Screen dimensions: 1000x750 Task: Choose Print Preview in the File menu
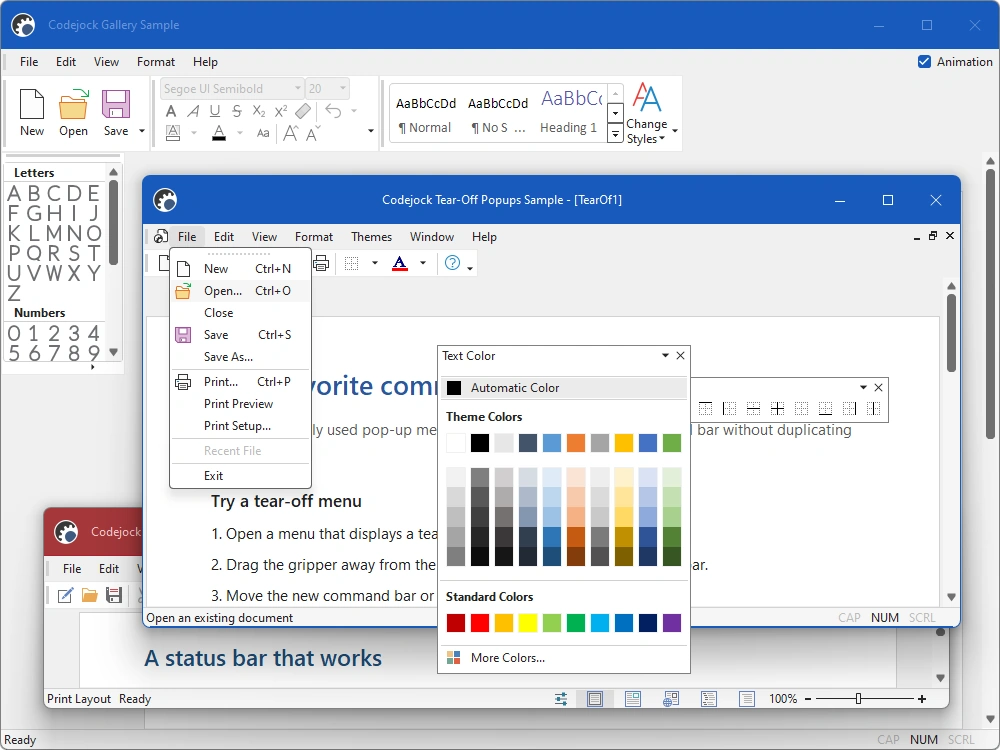coord(240,404)
